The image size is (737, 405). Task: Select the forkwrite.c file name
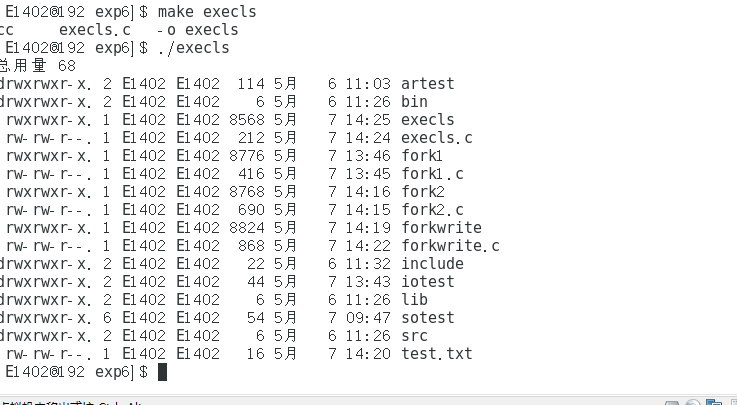(x=449, y=245)
